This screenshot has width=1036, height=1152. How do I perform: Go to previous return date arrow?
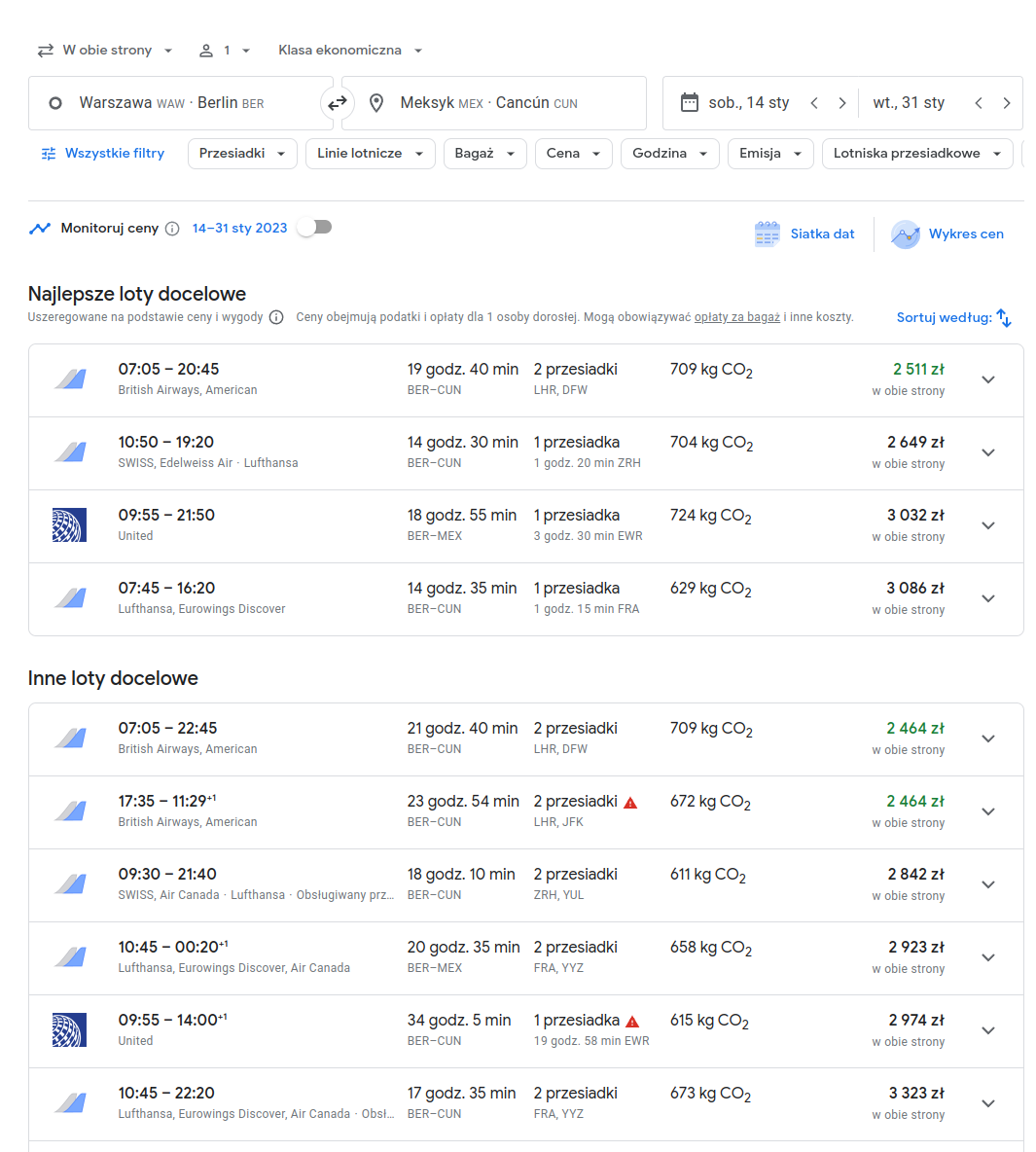(979, 103)
